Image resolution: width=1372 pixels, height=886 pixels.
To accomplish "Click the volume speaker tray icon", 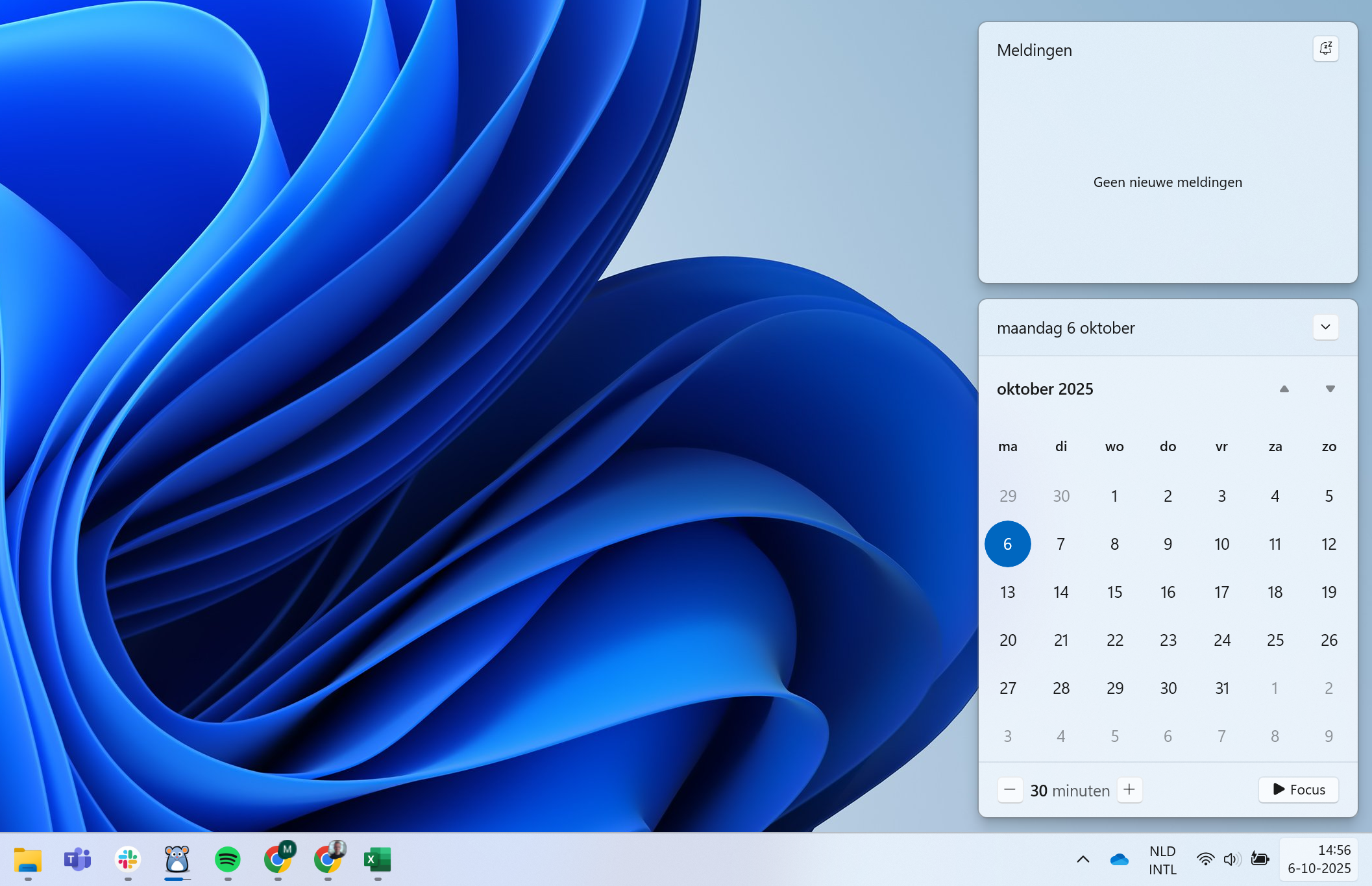I will click(1231, 859).
